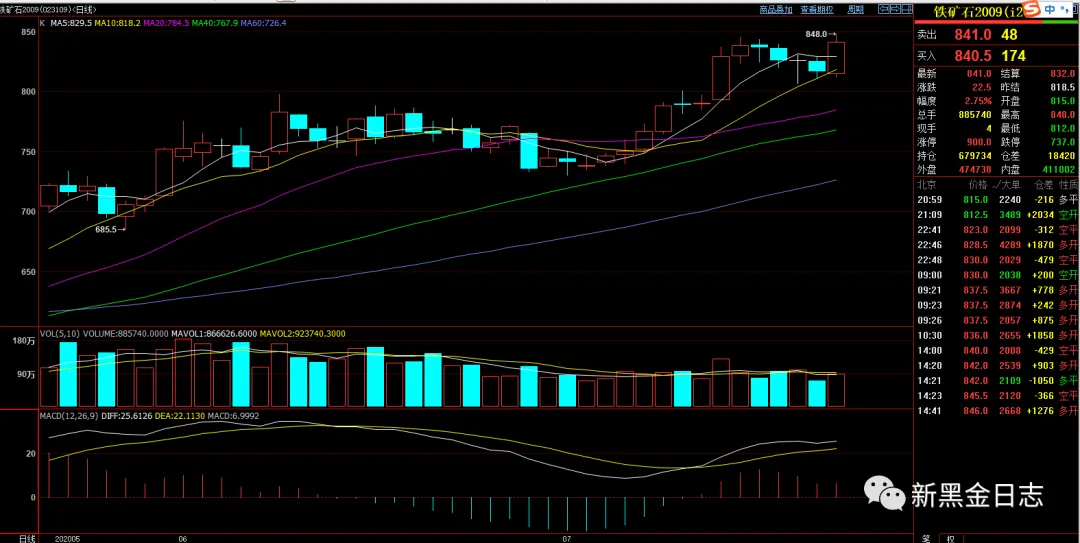Click the 北京 time column header
1080x543 pixels.
(926, 184)
